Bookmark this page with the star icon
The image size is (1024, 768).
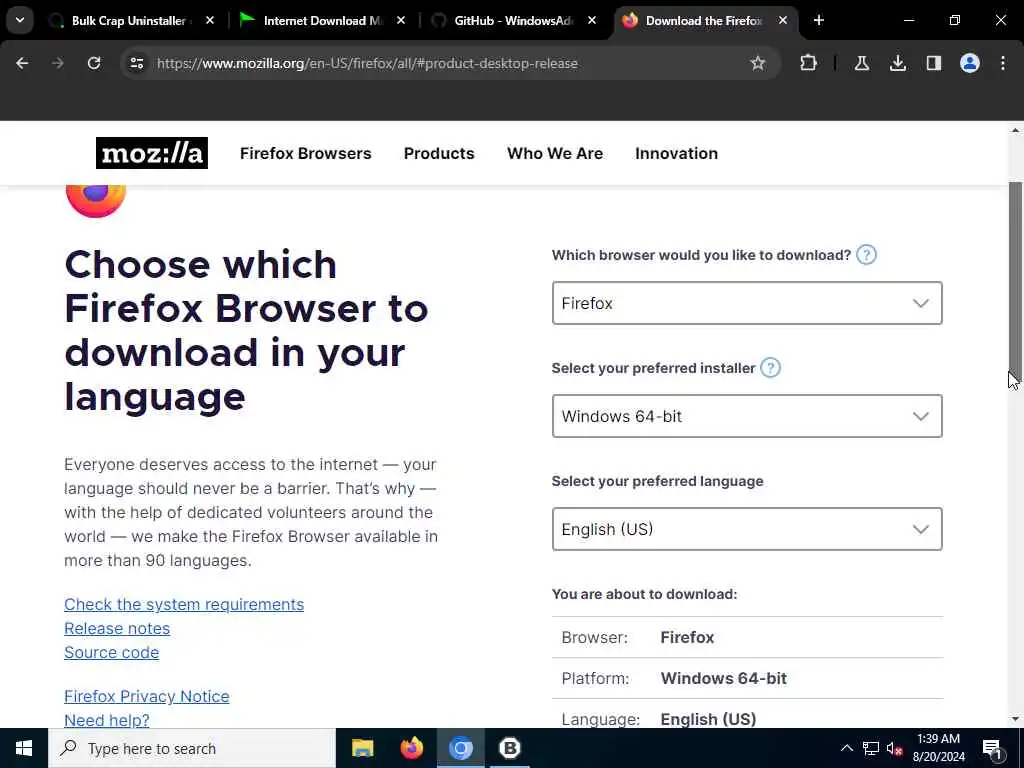[x=758, y=63]
